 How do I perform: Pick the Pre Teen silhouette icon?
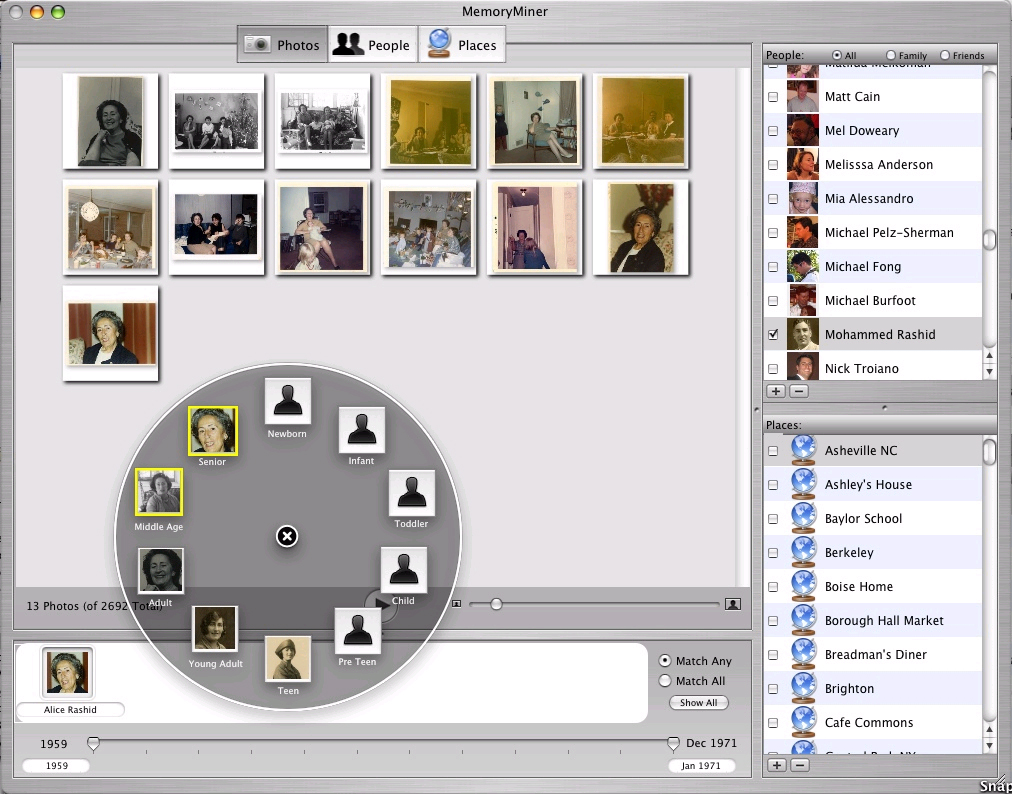pyautogui.click(x=358, y=631)
